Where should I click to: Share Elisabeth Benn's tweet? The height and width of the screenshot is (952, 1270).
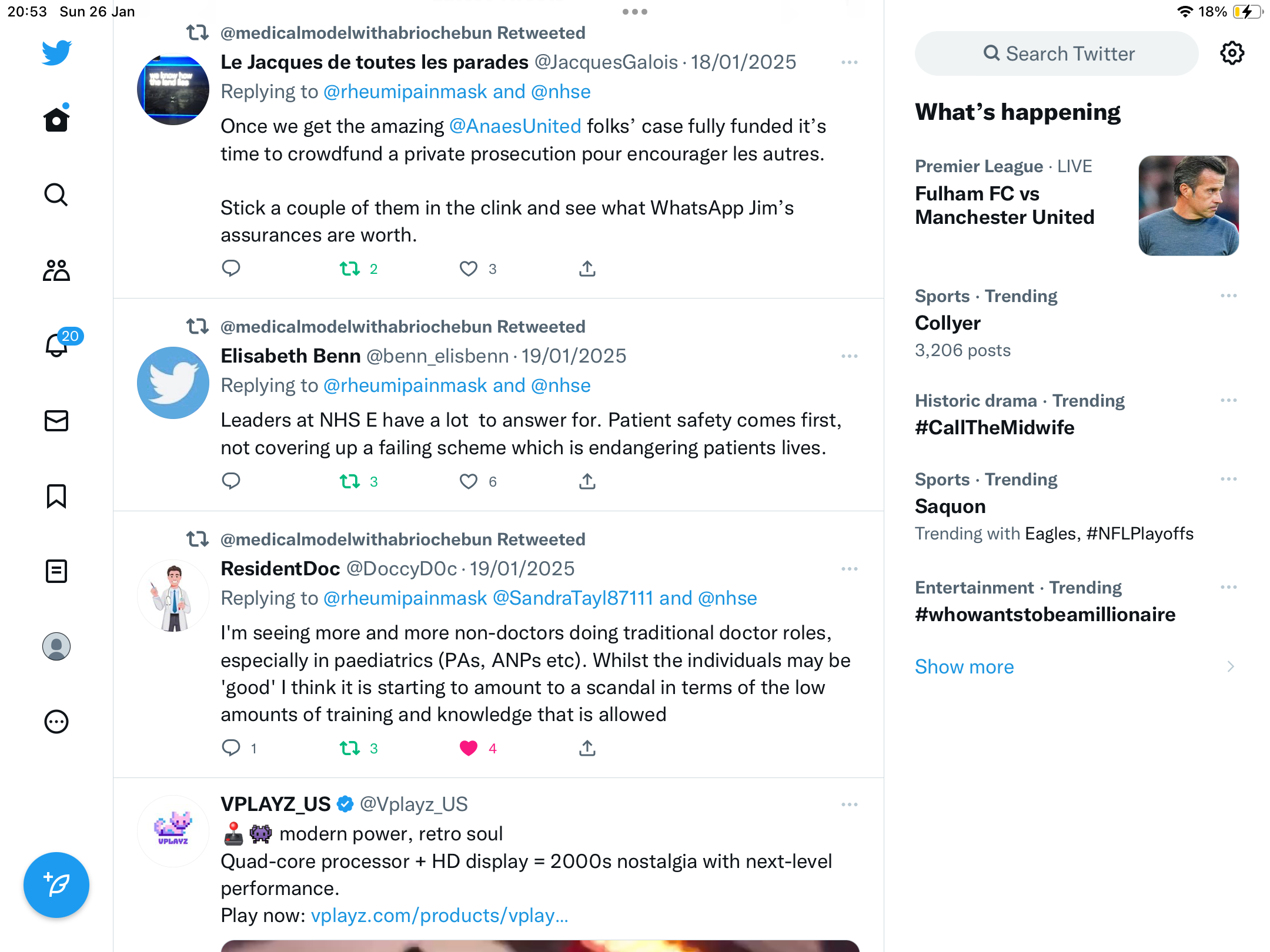click(x=587, y=481)
